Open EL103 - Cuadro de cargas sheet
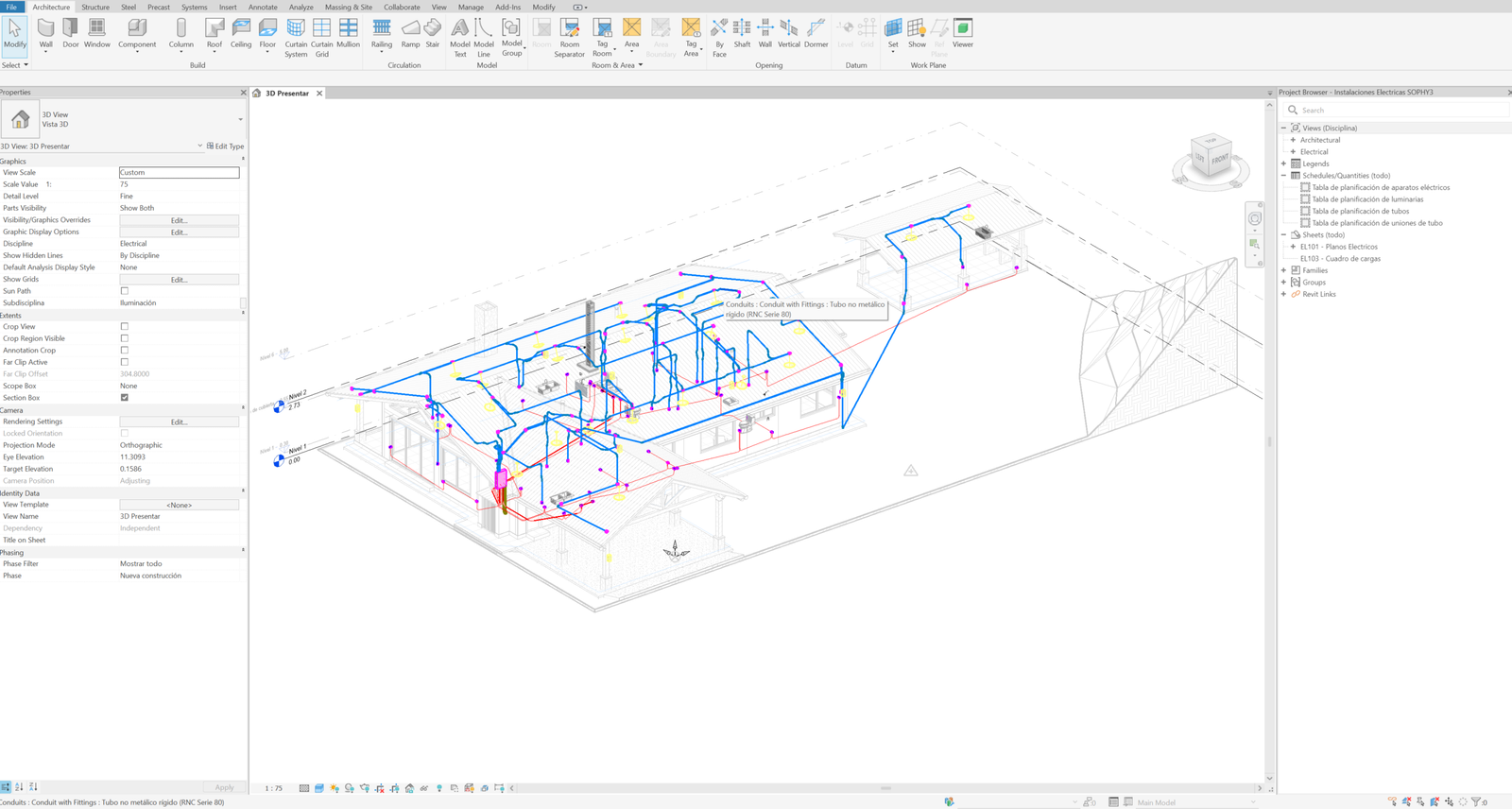Viewport: 1512px width, 809px height. [1340, 258]
